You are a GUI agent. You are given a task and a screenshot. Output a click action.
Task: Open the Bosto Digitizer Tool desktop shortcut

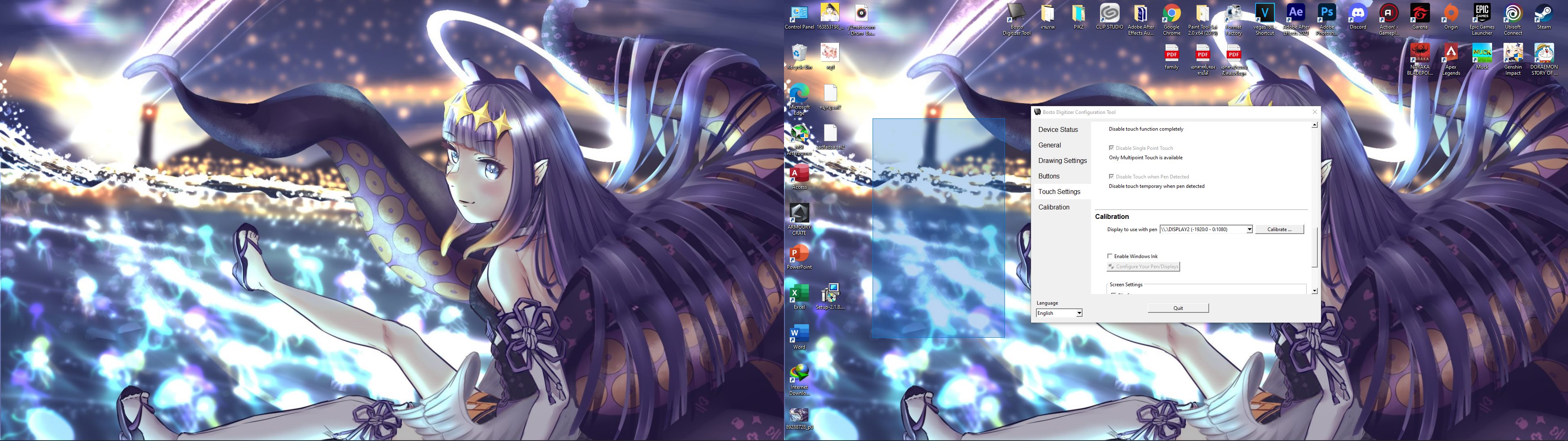(x=1016, y=18)
